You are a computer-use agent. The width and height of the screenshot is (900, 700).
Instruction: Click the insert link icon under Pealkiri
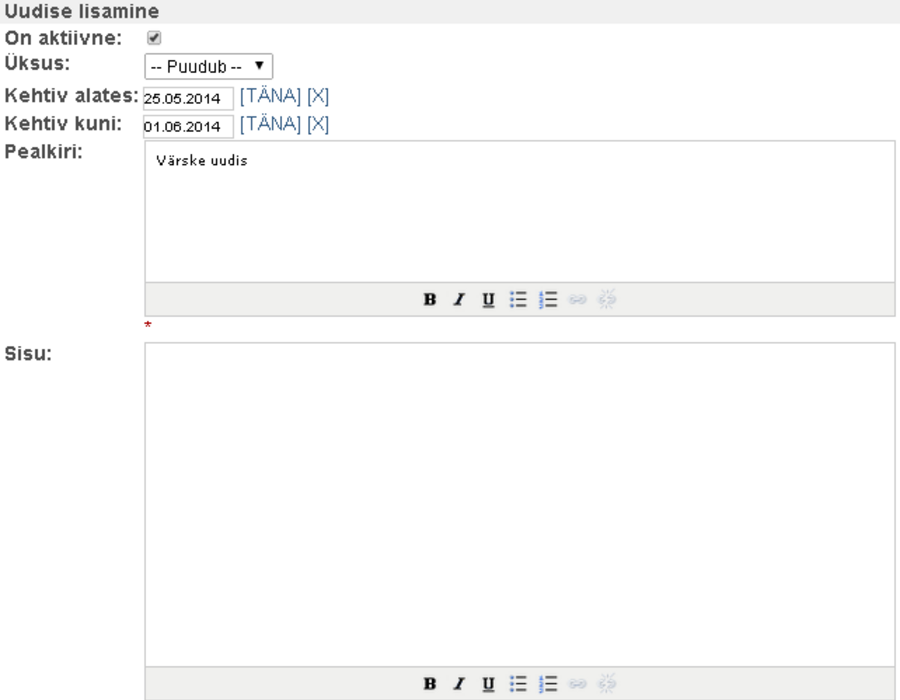click(577, 300)
